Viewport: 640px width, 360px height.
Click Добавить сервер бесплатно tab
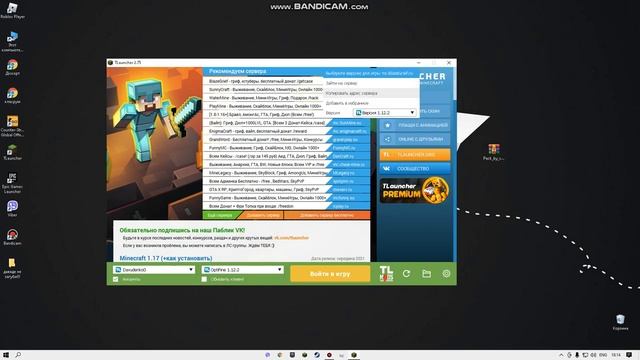pos(327,215)
